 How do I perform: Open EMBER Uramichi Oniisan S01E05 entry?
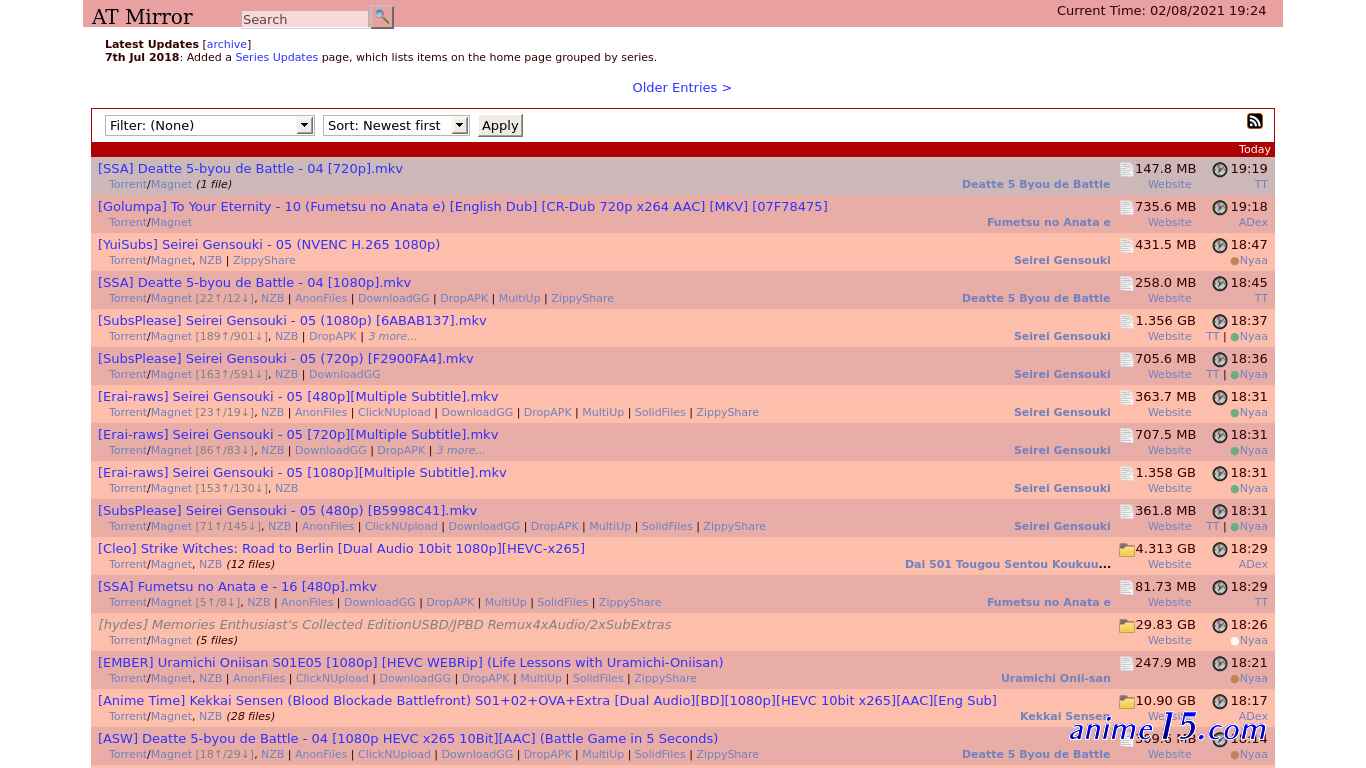(x=410, y=662)
